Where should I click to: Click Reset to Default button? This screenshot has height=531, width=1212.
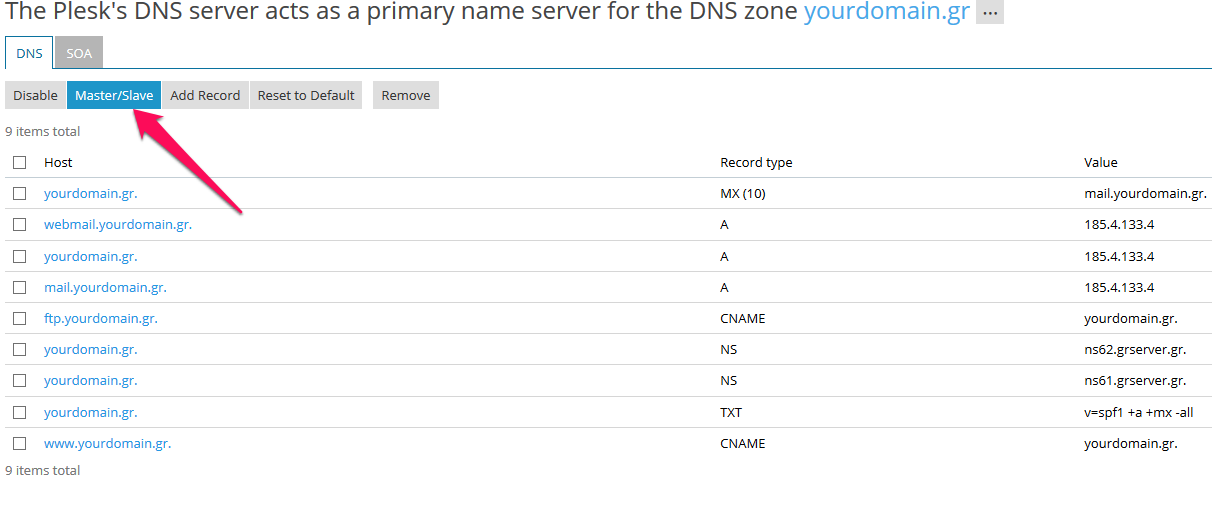[306, 95]
